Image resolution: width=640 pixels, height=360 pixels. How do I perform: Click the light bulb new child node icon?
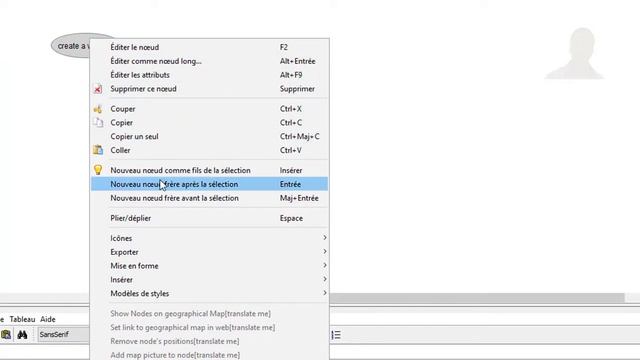(x=98, y=170)
